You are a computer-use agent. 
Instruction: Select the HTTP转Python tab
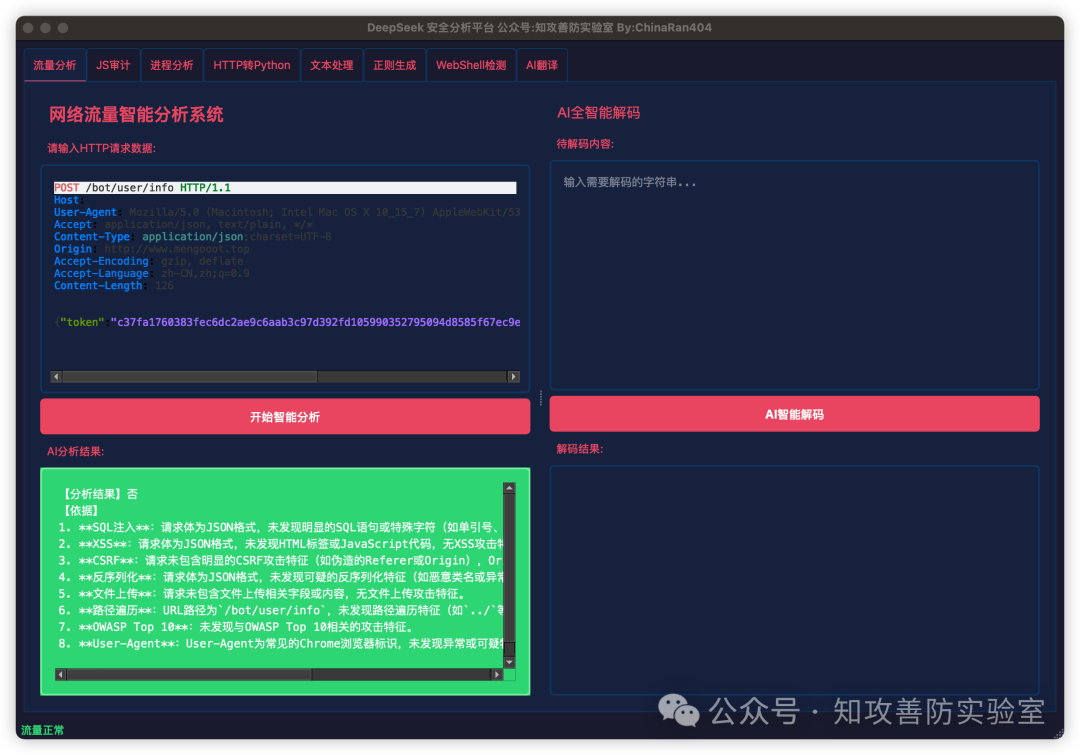(x=252, y=65)
